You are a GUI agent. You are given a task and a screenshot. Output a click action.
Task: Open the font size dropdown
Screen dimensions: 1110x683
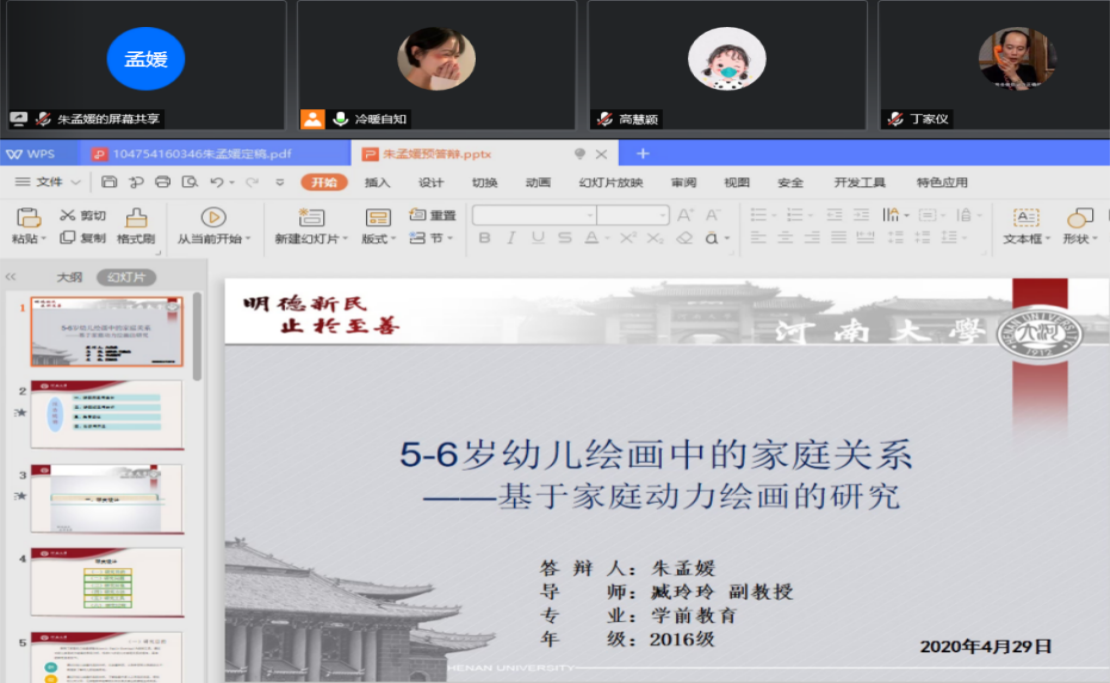tap(663, 214)
